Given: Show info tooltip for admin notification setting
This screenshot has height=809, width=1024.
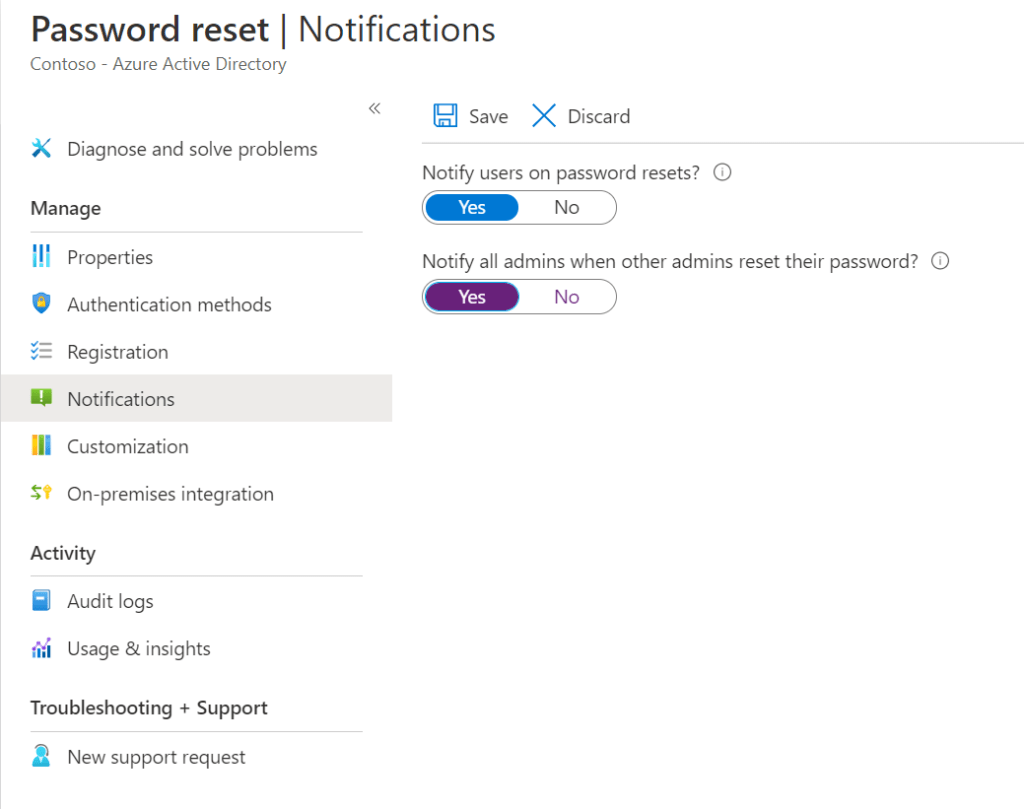Looking at the screenshot, I should click(x=940, y=261).
